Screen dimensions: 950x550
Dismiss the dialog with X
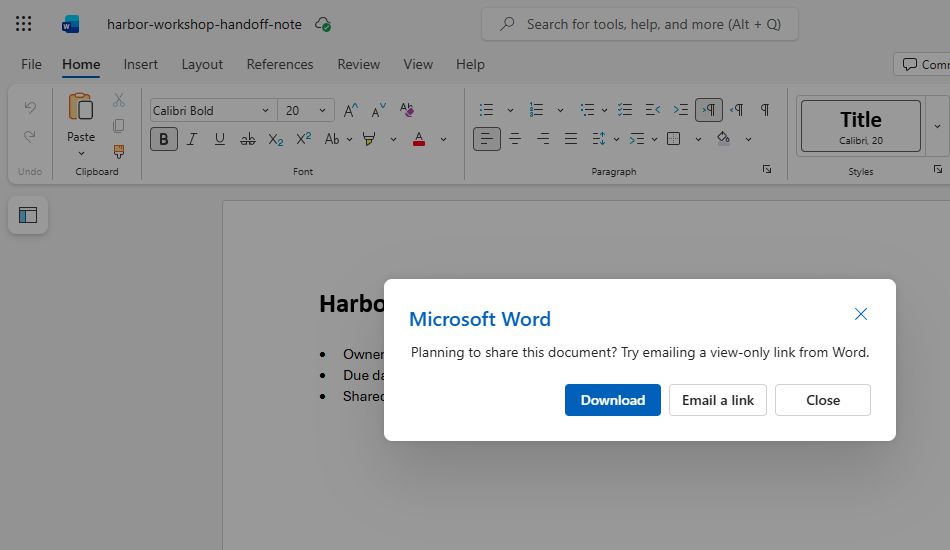pos(861,314)
